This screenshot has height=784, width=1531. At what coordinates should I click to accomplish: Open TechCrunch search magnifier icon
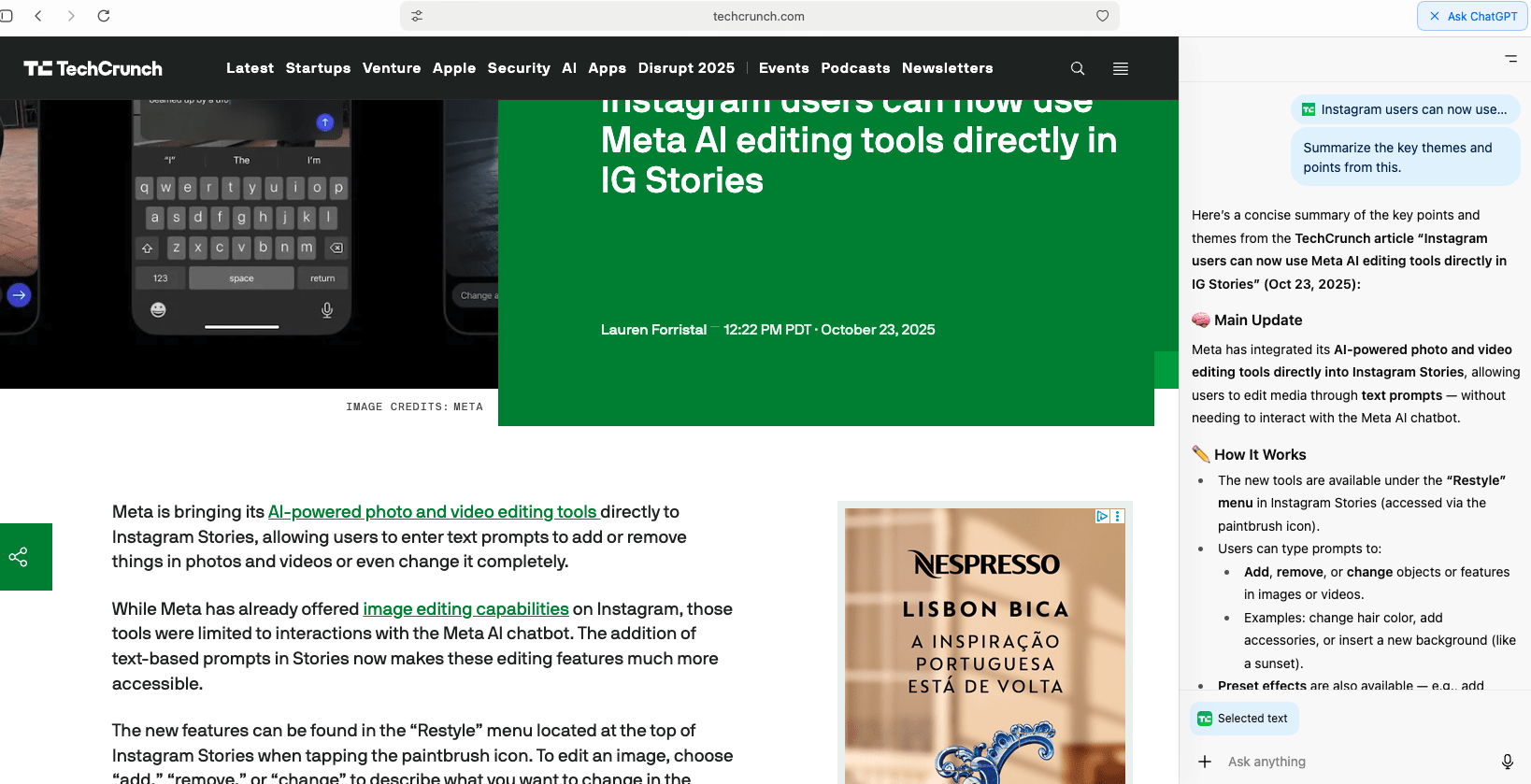pos(1078,68)
